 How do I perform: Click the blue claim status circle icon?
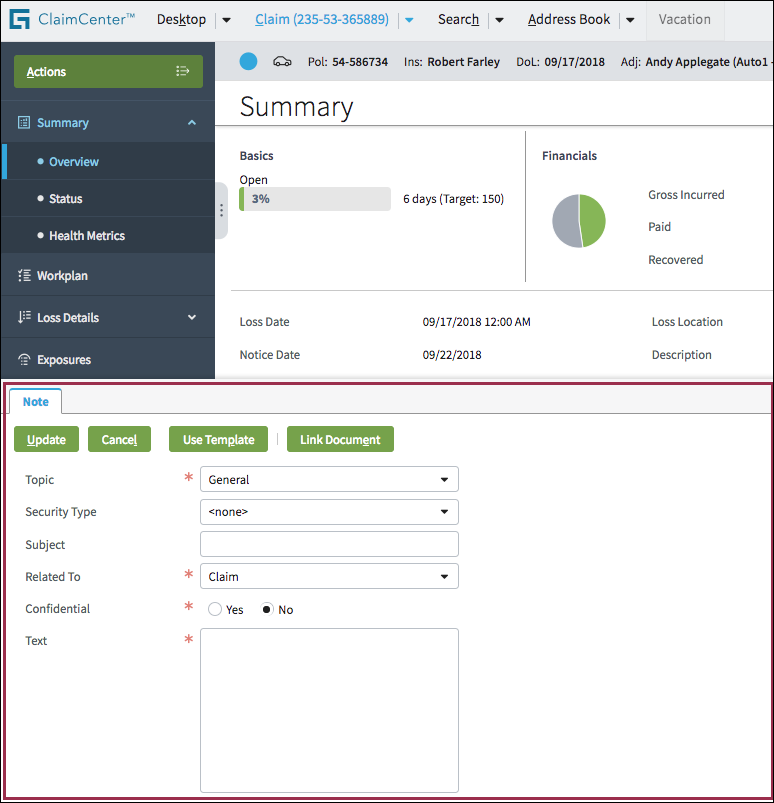click(x=249, y=62)
